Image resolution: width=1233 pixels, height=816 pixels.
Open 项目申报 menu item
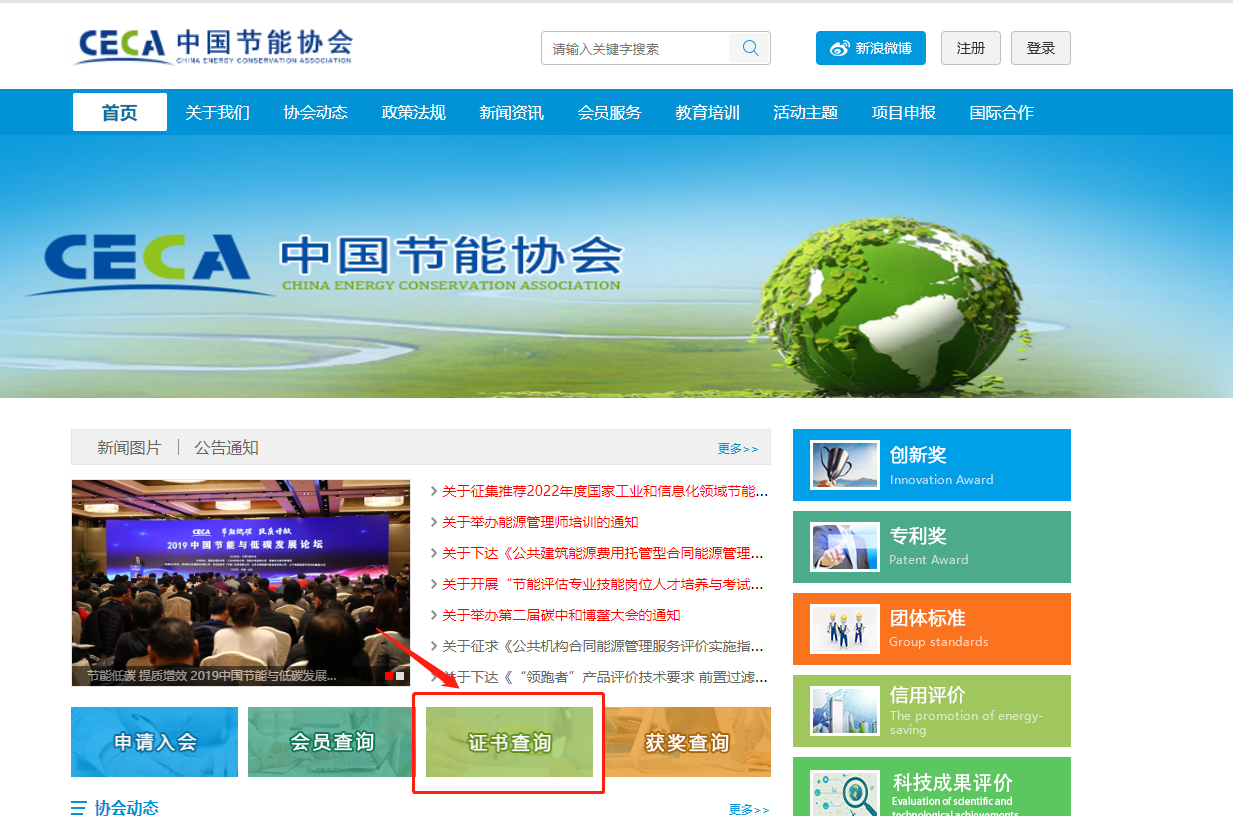[x=903, y=112]
